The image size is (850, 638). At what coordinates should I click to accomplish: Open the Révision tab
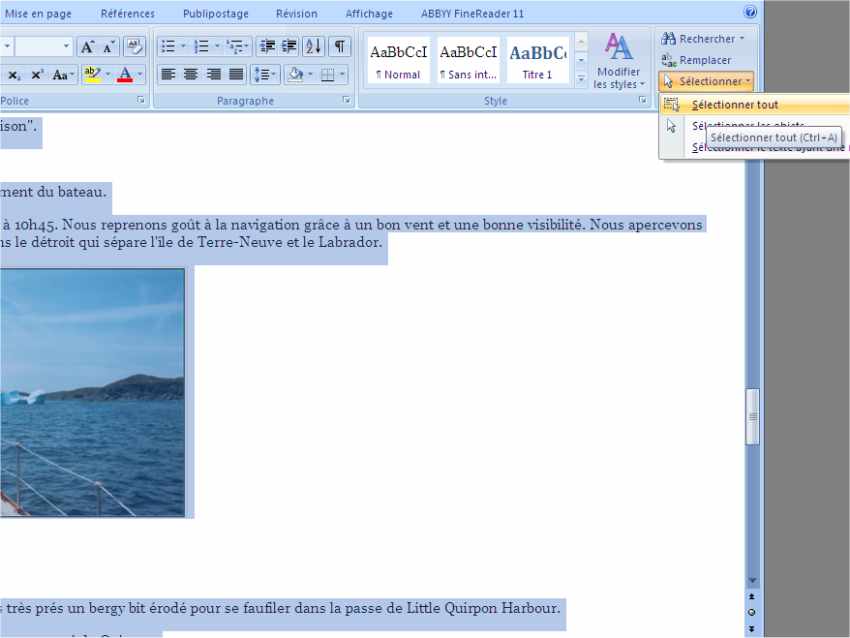click(296, 14)
